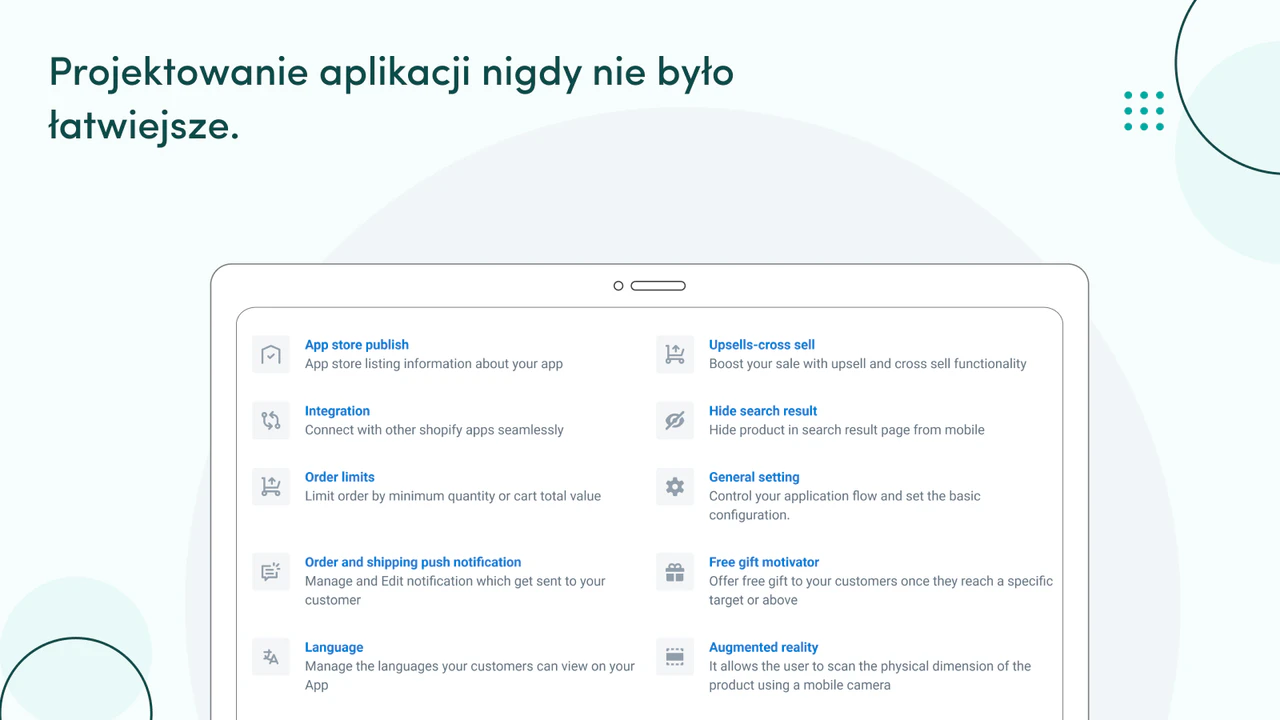Open the Hide search result link
This screenshot has width=1280, height=720.
coord(763,411)
